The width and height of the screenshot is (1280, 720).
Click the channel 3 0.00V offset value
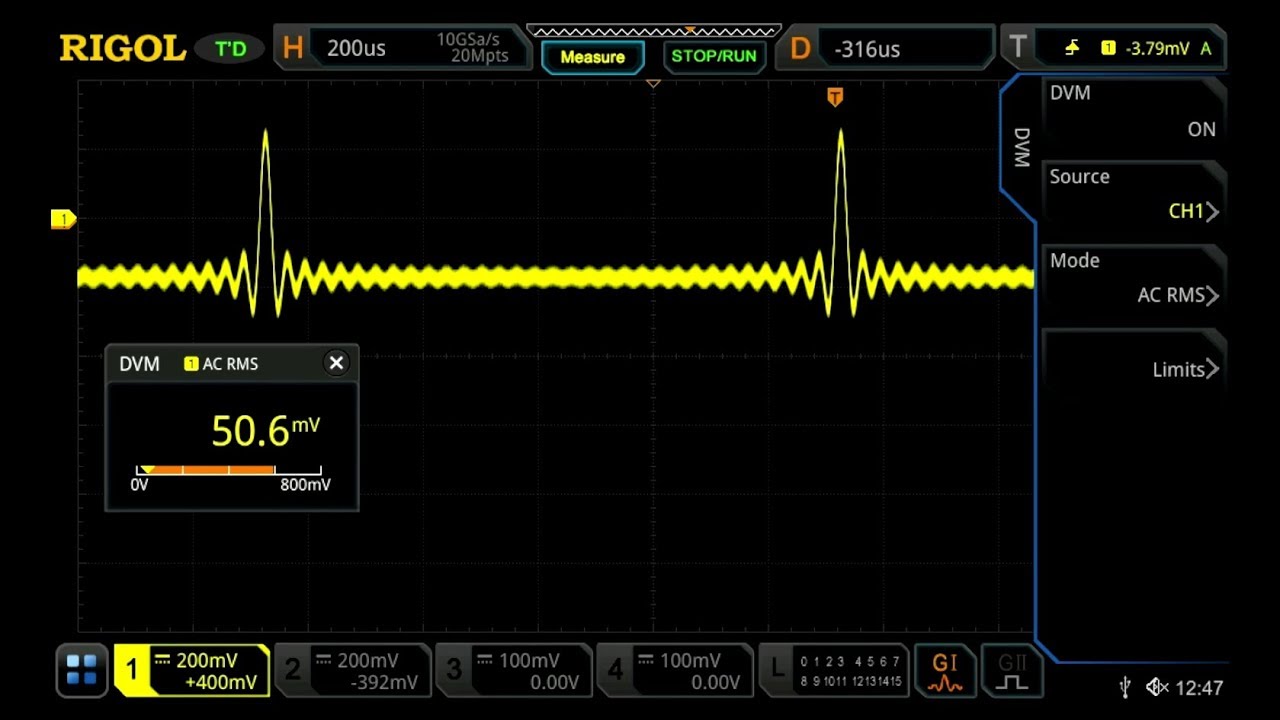click(x=554, y=683)
